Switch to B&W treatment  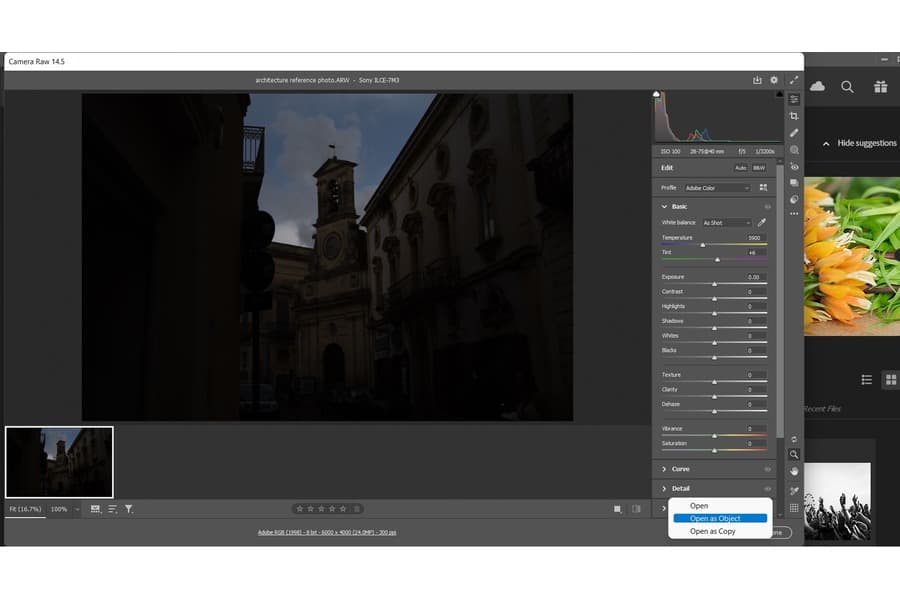pyautogui.click(x=759, y=168)
